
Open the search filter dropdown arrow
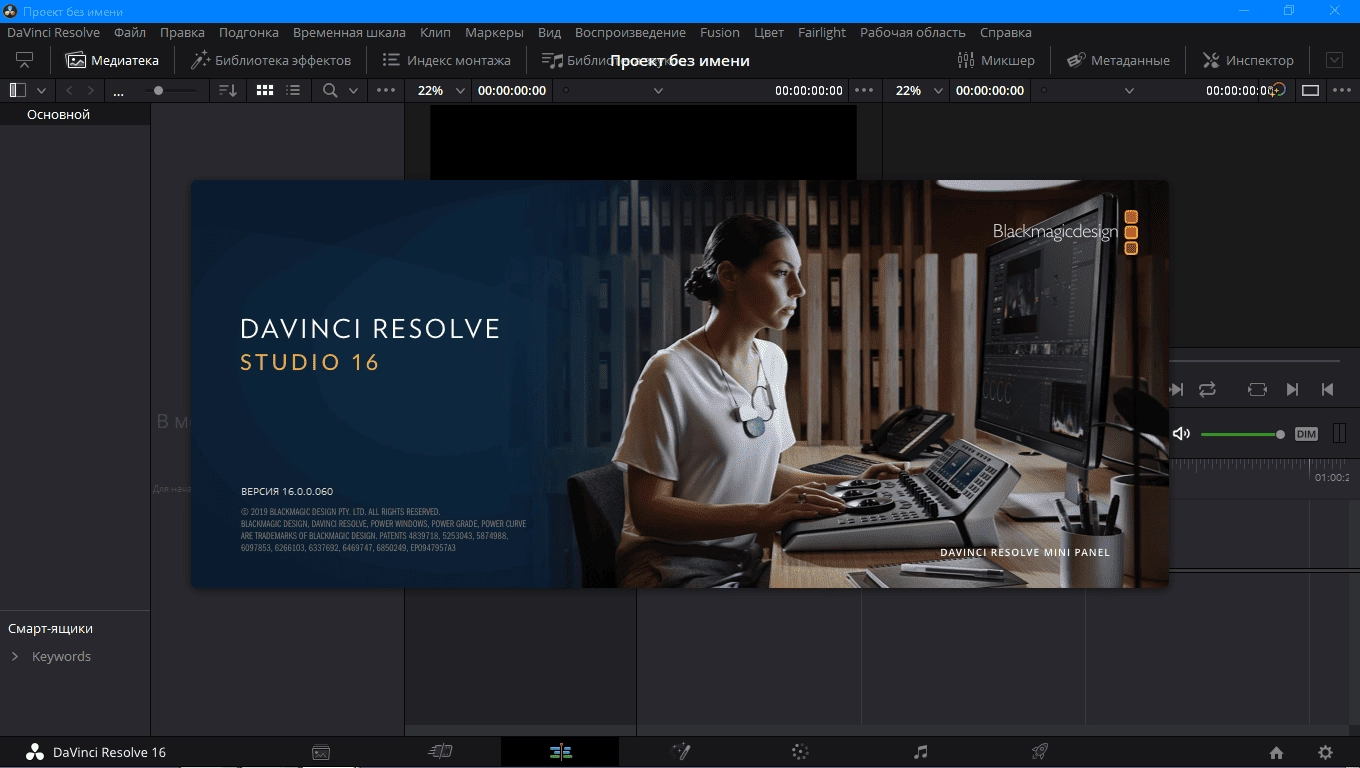[x=353, y=90]
